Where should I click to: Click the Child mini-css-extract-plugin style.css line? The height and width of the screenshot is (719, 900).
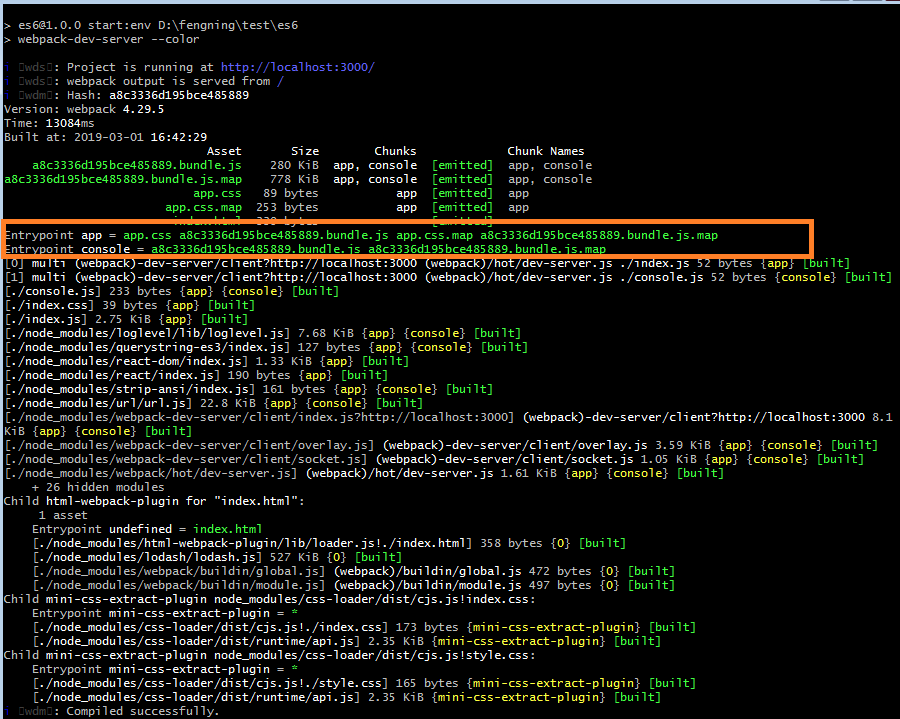(269, 655)
